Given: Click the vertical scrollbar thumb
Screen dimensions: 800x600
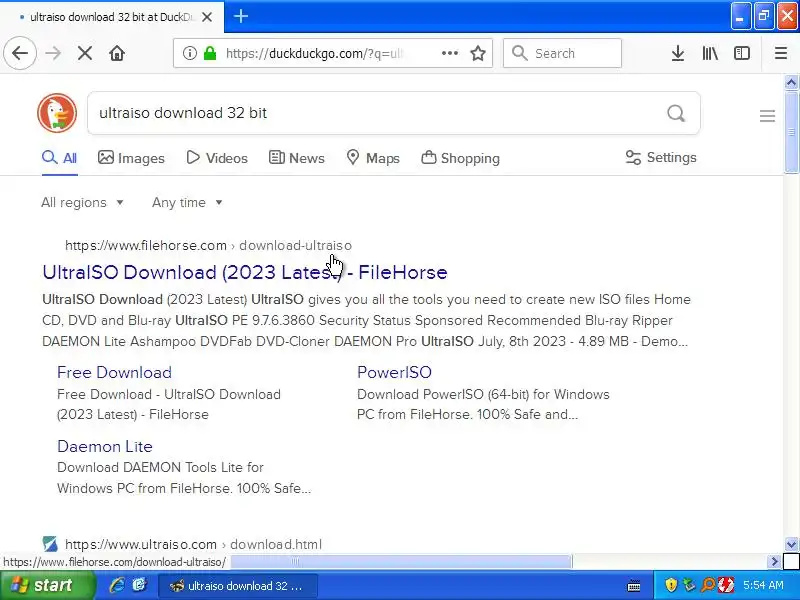Looking at the screenshot, I should click(791, 132).
